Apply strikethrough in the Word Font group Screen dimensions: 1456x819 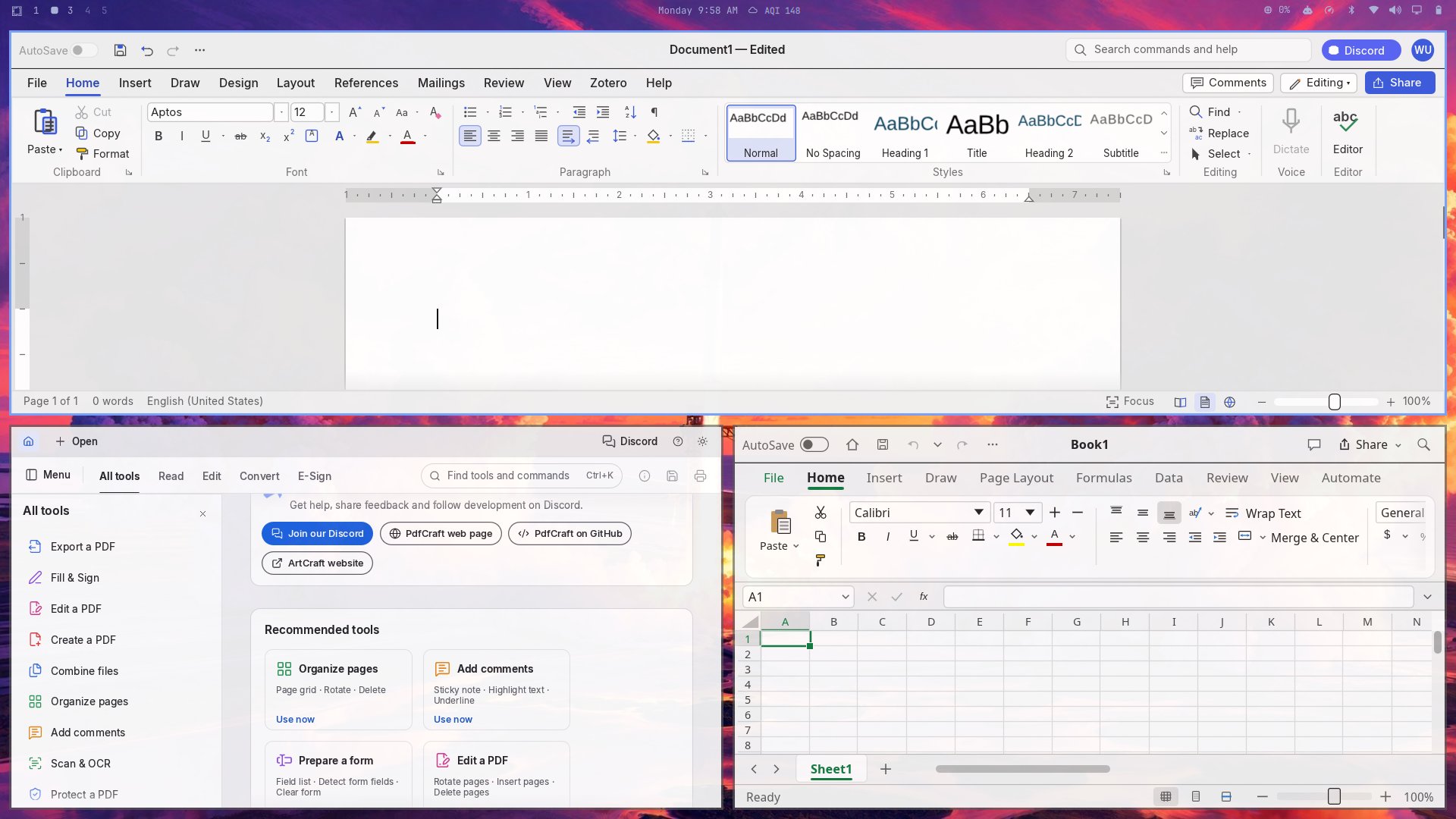tap(240, 136)
